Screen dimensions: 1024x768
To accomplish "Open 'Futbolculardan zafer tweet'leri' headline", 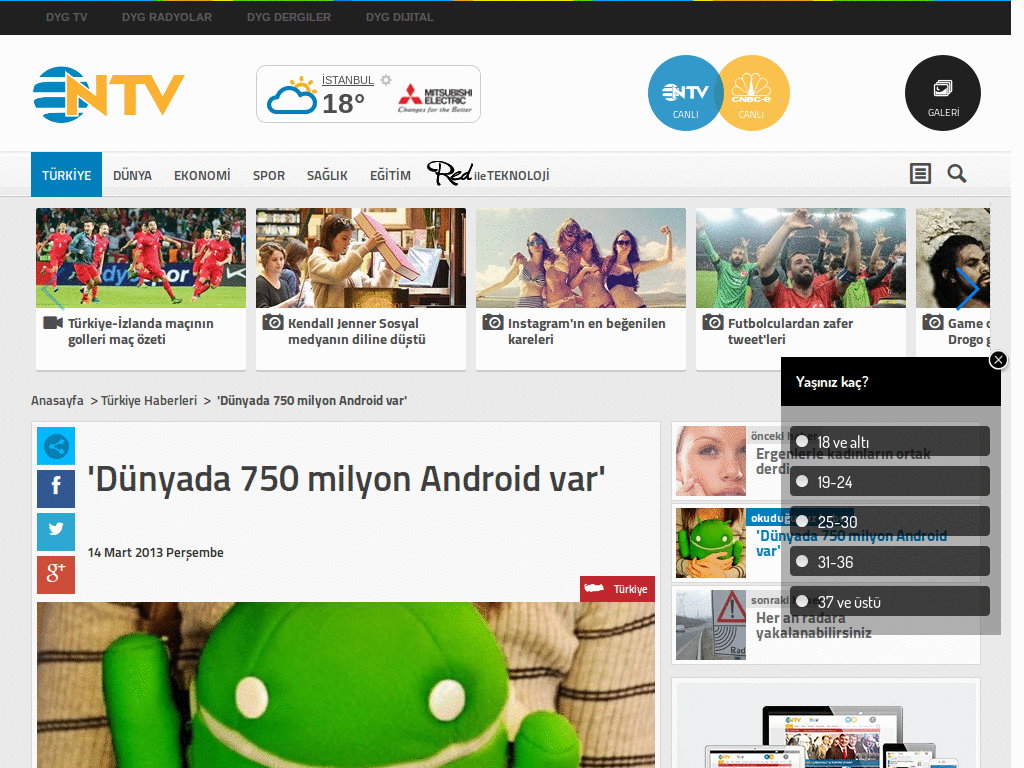I will pos(790,331).
